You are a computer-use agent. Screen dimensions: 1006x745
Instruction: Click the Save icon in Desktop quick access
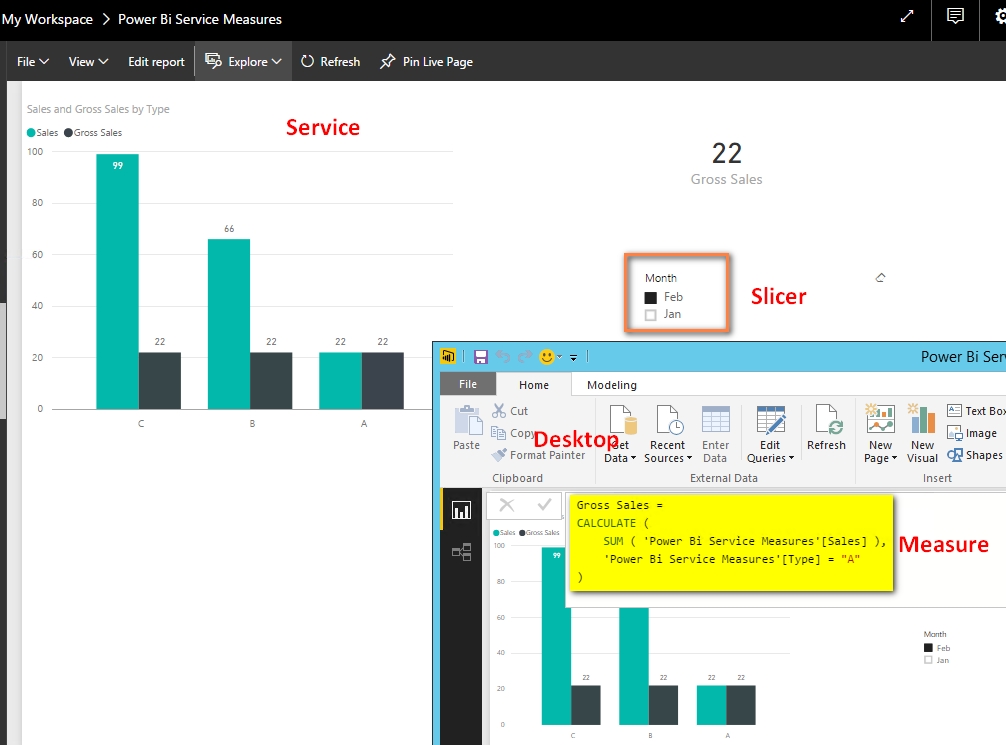481,357
